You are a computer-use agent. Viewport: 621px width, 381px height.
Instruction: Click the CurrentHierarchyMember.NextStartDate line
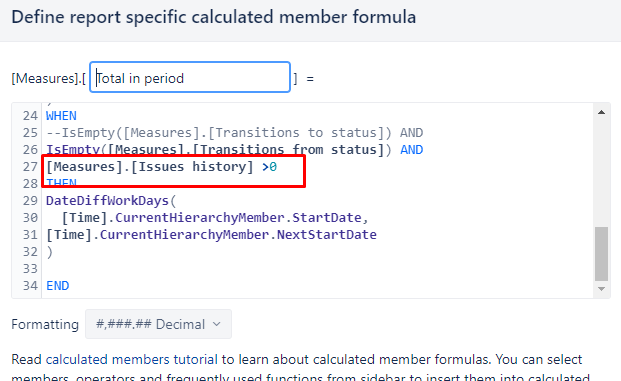pos(211,235)
